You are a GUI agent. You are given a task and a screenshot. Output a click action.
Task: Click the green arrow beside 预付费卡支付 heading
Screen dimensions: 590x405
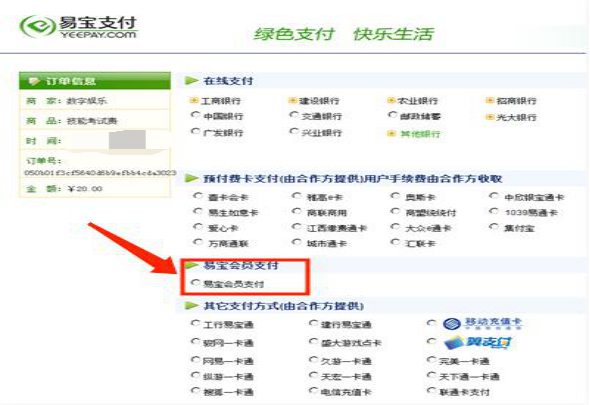tap(192, 178)
